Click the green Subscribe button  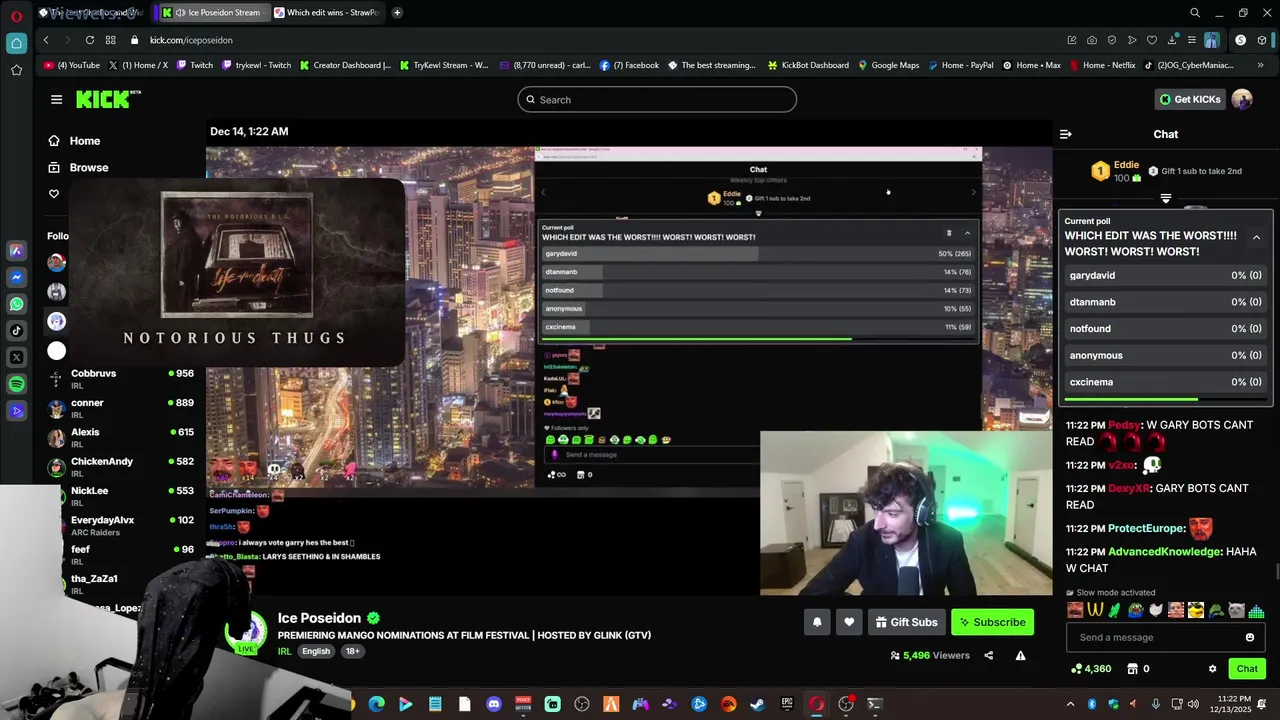coord(992,622)
